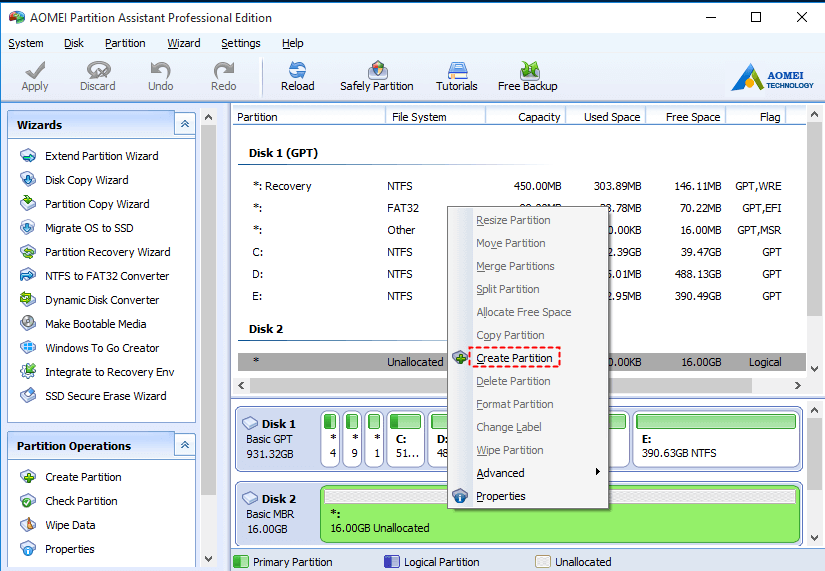The image size is (825, 571).
Task: Open the Help menu
Action: [x=293, y=43]
